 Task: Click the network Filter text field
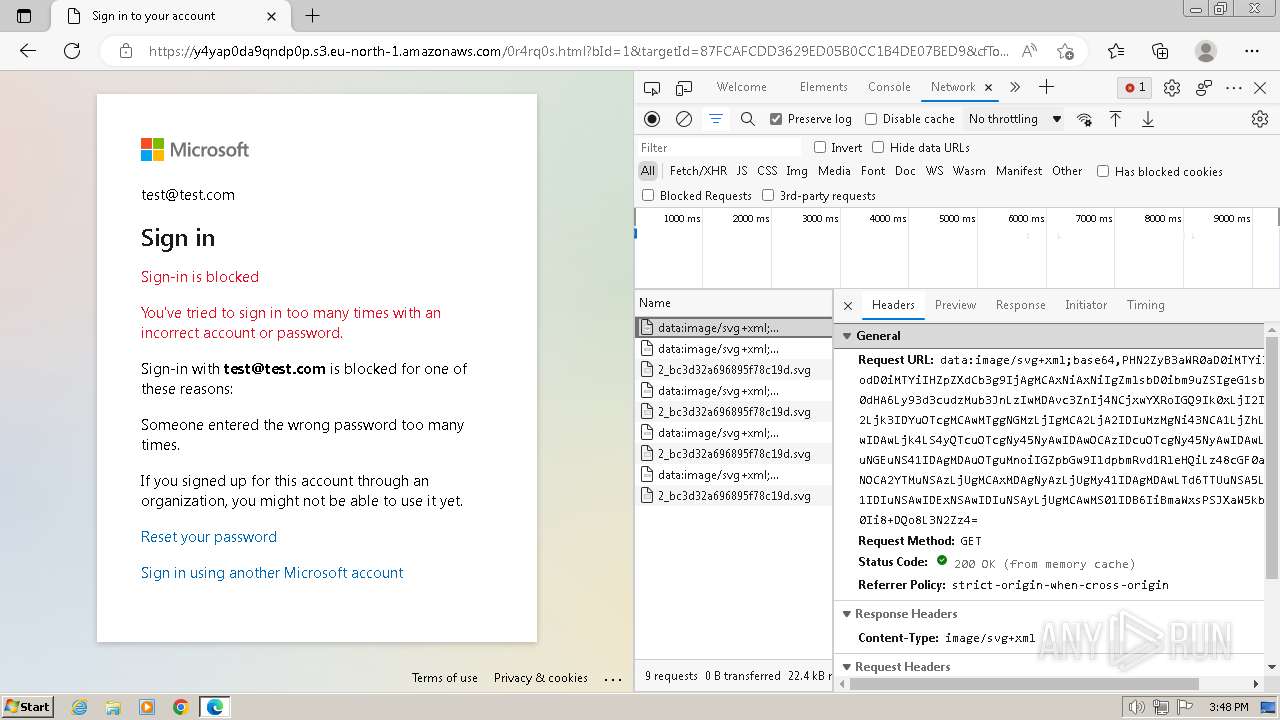(719, 147)
